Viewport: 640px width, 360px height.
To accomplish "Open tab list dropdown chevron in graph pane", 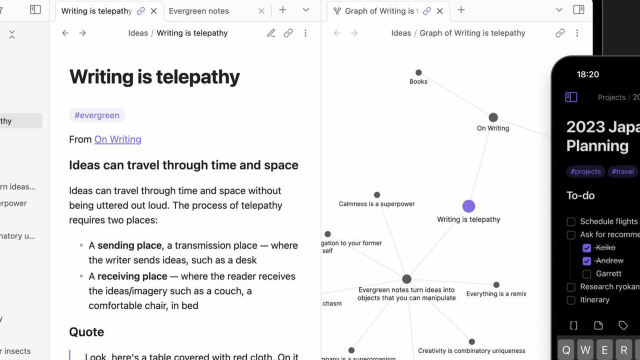I will 559,10.
